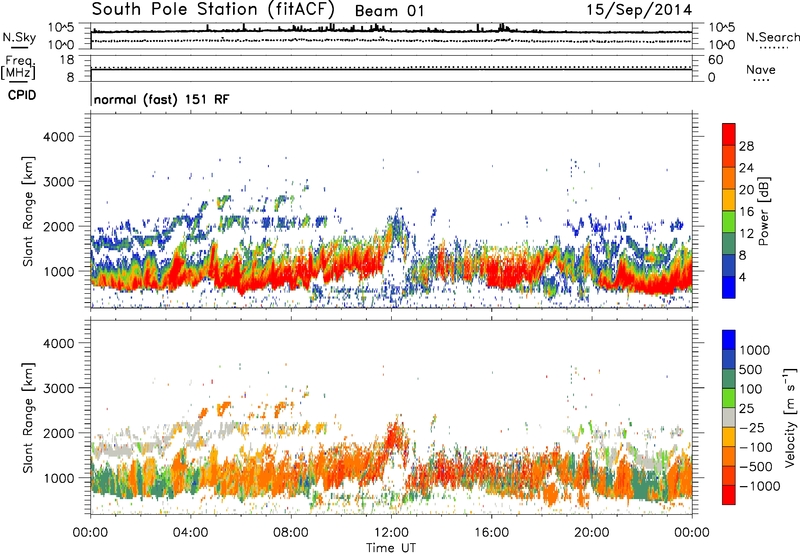Select the 500 label on Velocity colorbar
800x554 pixels.
point(751,369)
